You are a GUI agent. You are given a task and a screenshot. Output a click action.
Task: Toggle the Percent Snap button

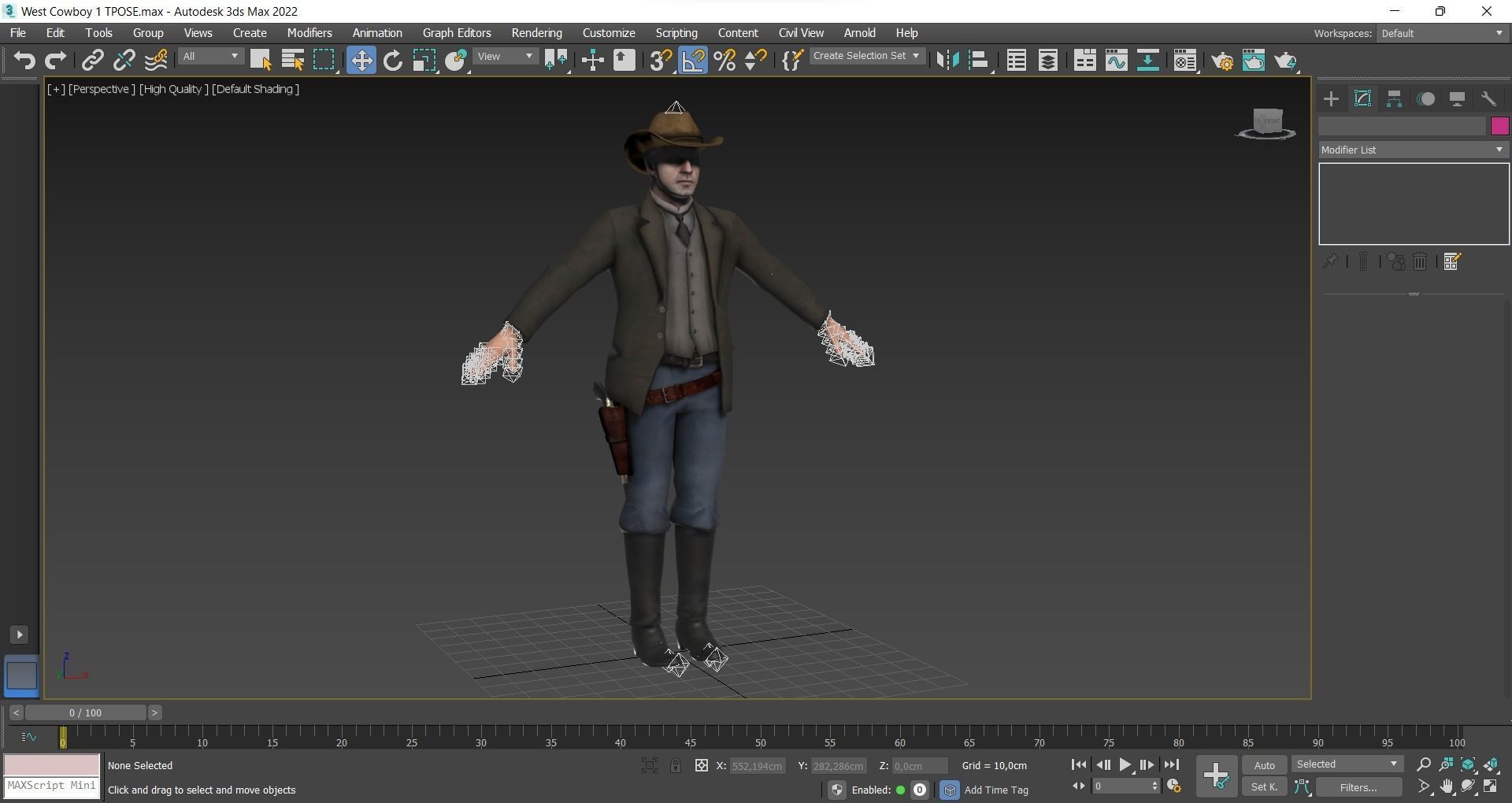point(724,61)
